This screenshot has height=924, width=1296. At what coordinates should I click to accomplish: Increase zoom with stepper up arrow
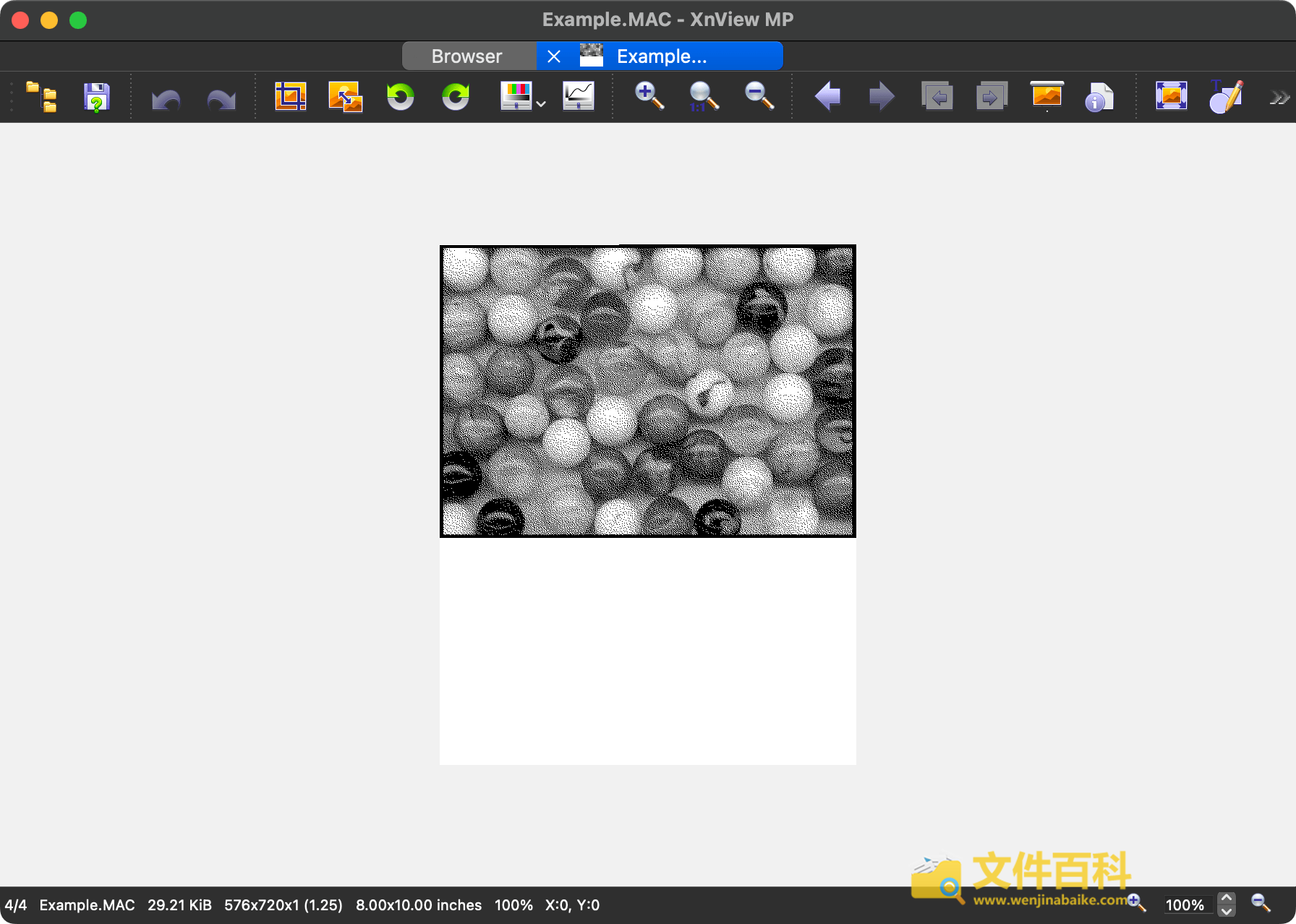coord(1227,899)
